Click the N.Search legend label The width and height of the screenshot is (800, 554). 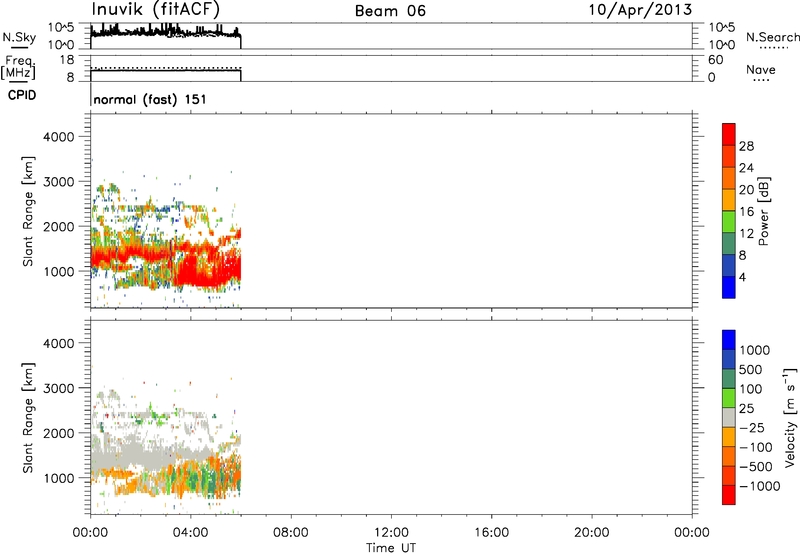772,37
